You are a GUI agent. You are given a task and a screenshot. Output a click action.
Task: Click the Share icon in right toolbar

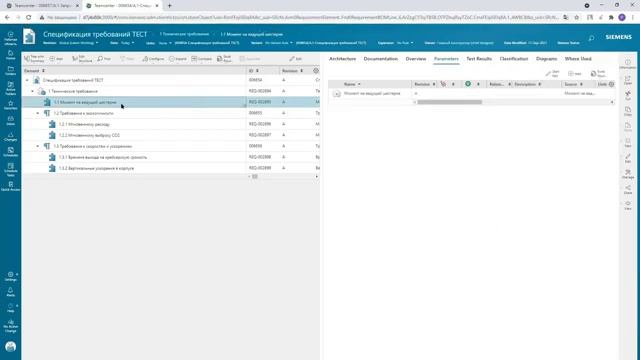(x=628, y=189)
